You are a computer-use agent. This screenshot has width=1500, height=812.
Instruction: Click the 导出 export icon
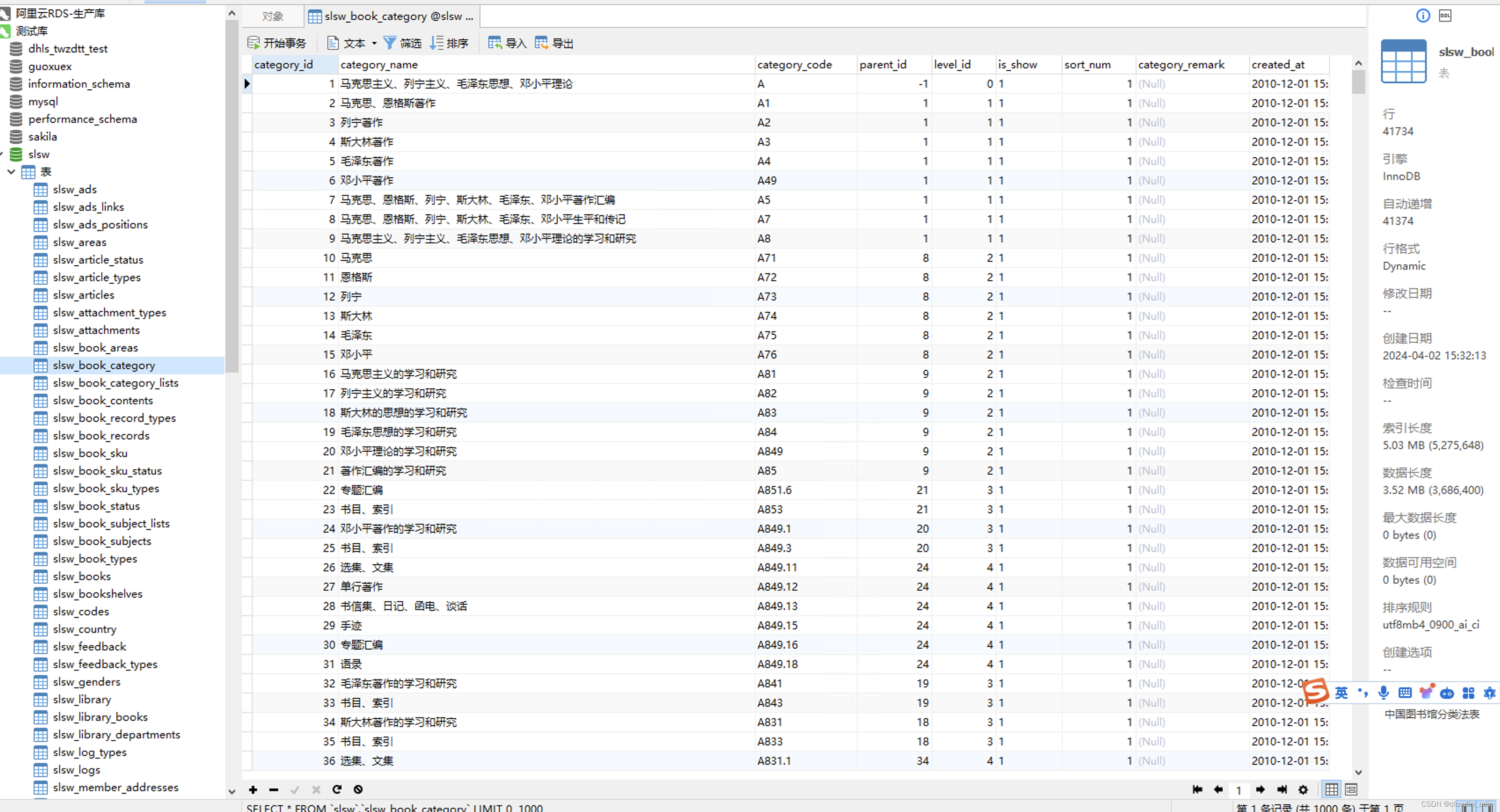541,43
